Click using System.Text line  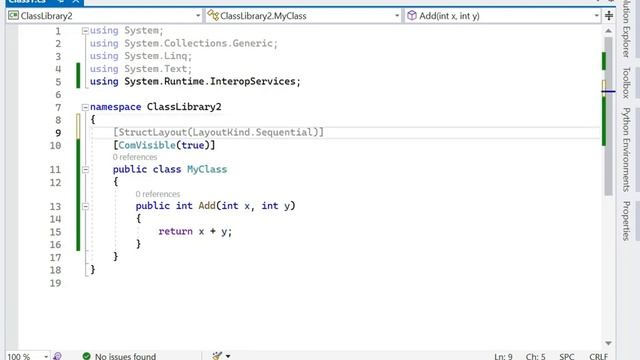click(x=141, y=69)
